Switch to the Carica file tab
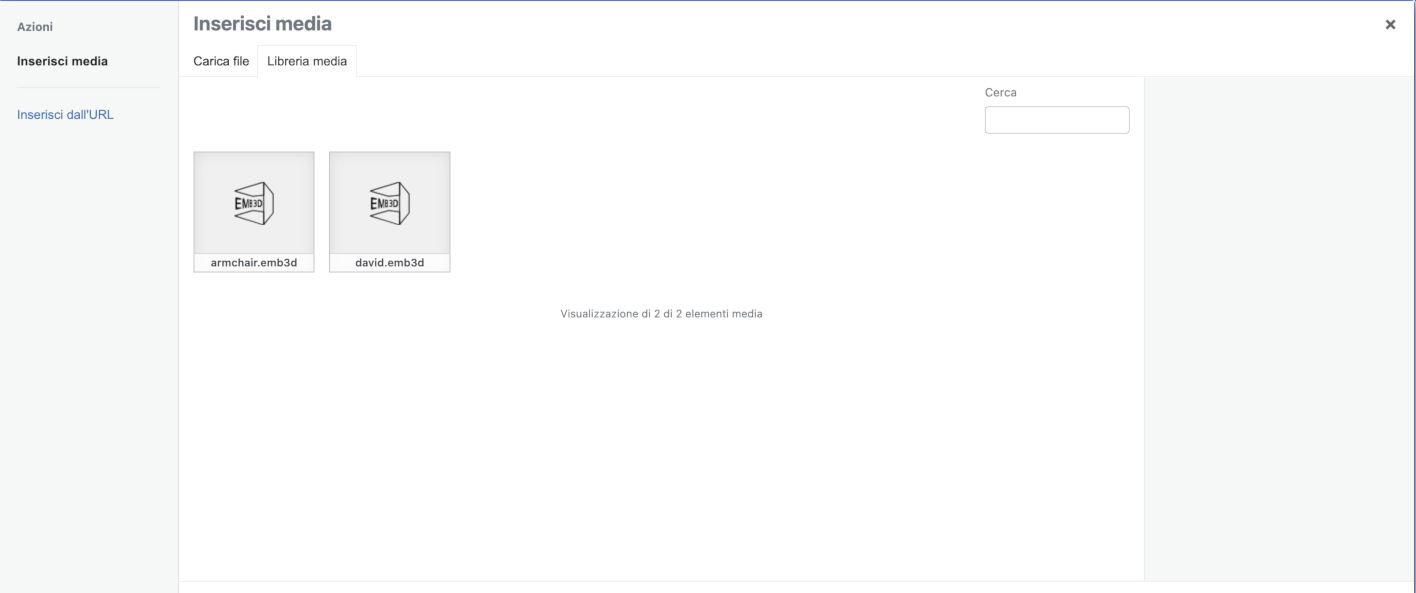Viewport: 1416px width, 593px height. click(221, 61)
